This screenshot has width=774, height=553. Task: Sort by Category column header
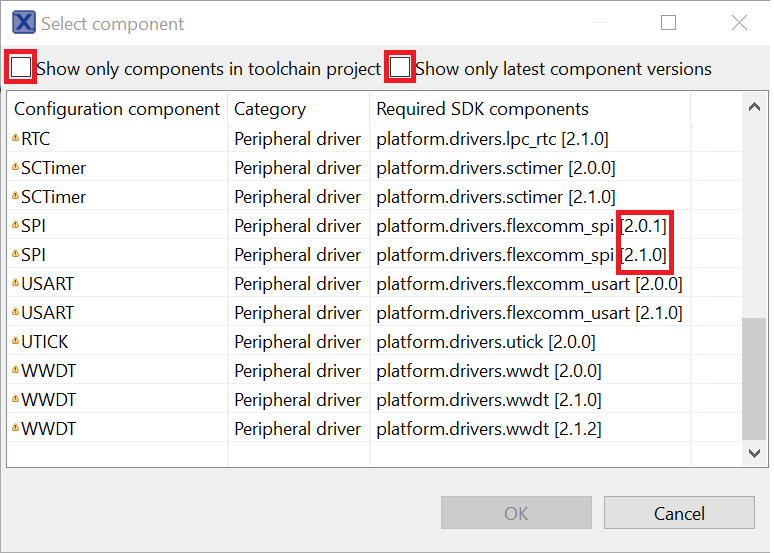click(299, 109)
